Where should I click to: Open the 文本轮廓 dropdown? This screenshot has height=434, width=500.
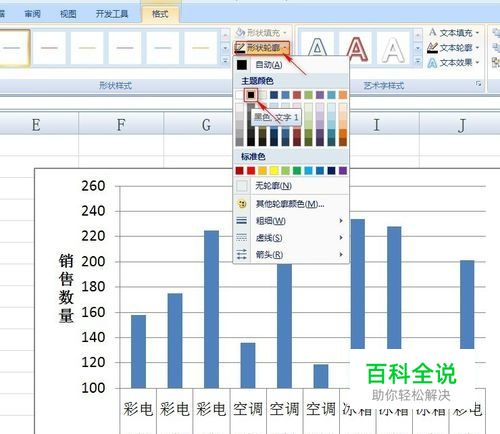pyautogui.click(x=454, y=48)
